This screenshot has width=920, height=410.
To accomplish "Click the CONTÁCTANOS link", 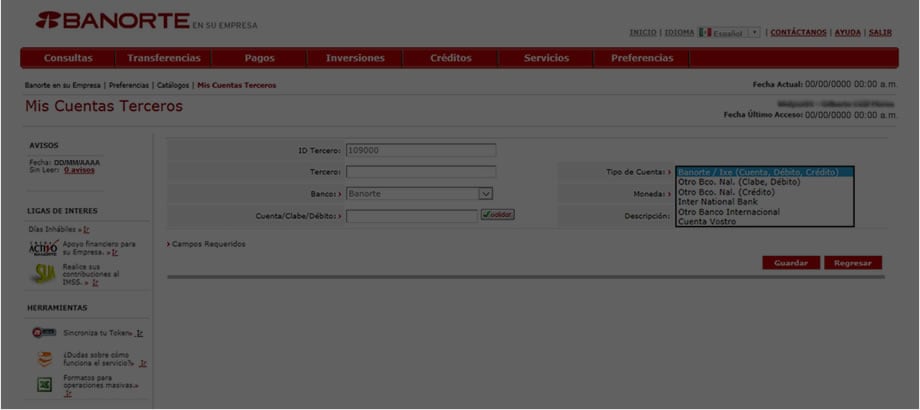I will (798, 33).
